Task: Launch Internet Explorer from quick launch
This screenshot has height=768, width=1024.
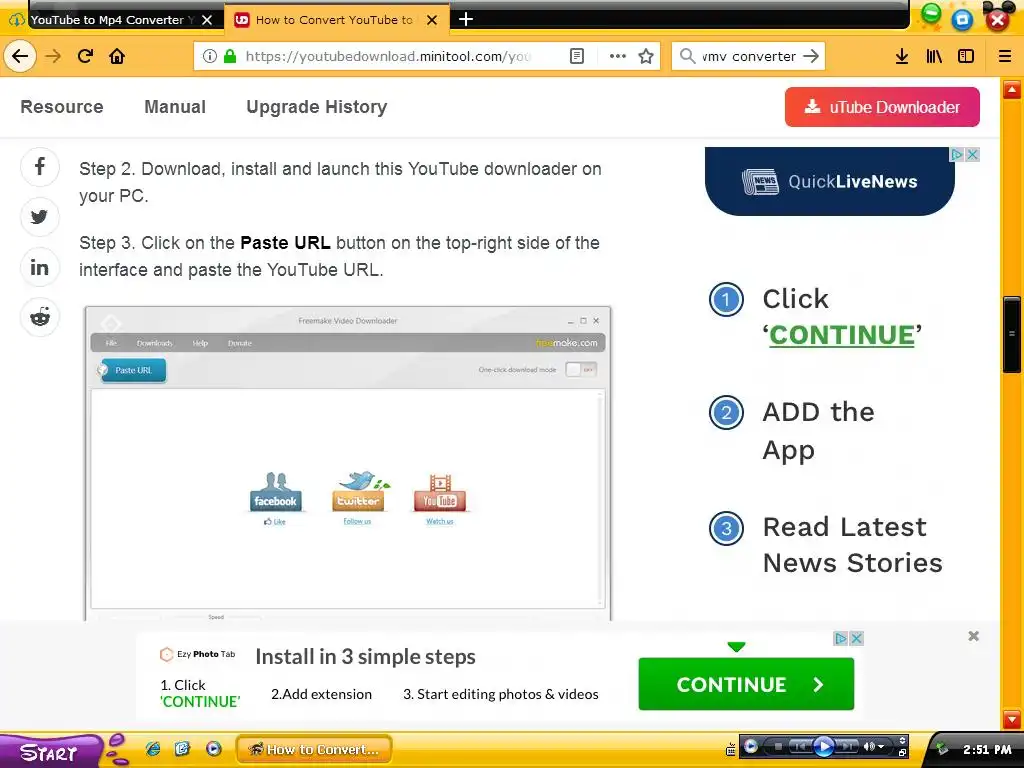Action: (153, 749)
